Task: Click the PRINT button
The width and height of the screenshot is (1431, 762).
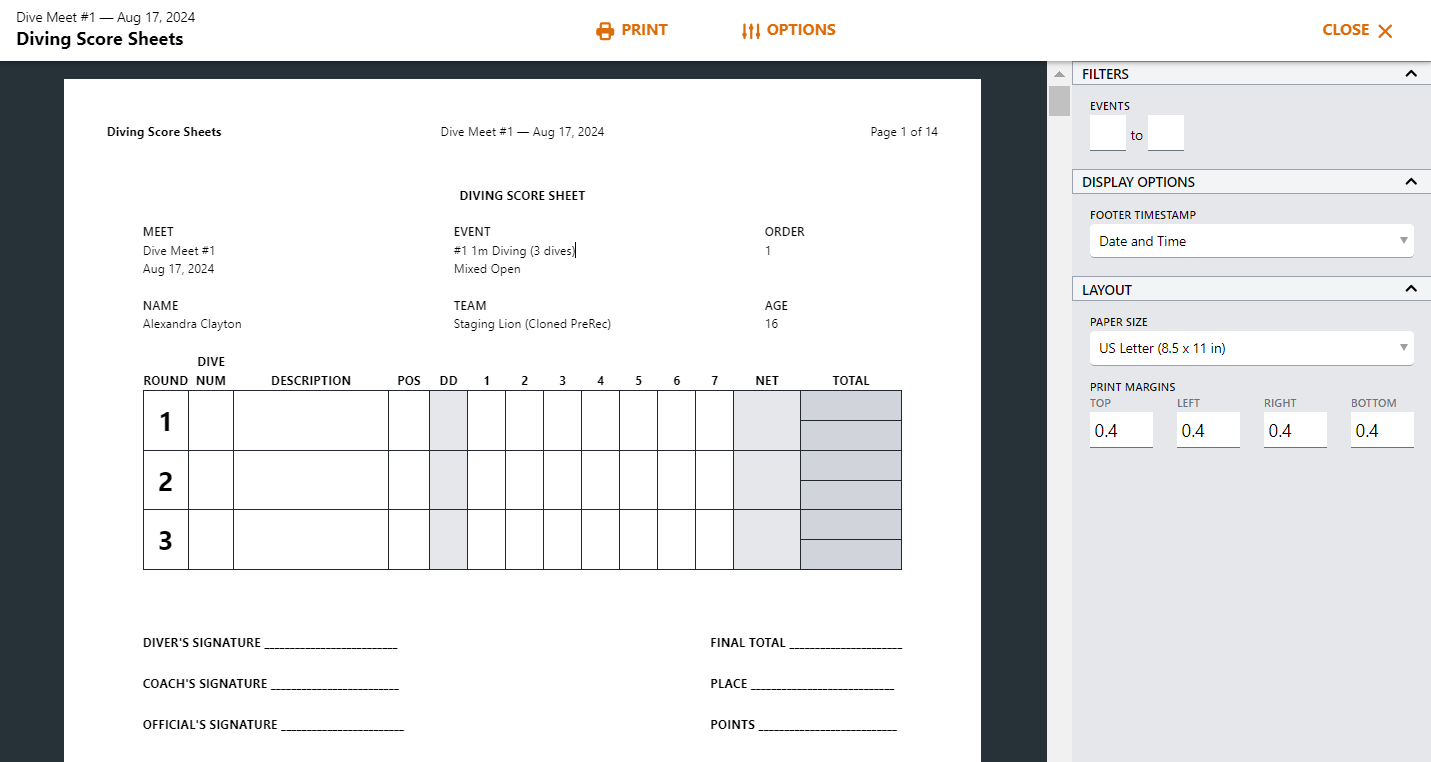Action: point(632,30)
